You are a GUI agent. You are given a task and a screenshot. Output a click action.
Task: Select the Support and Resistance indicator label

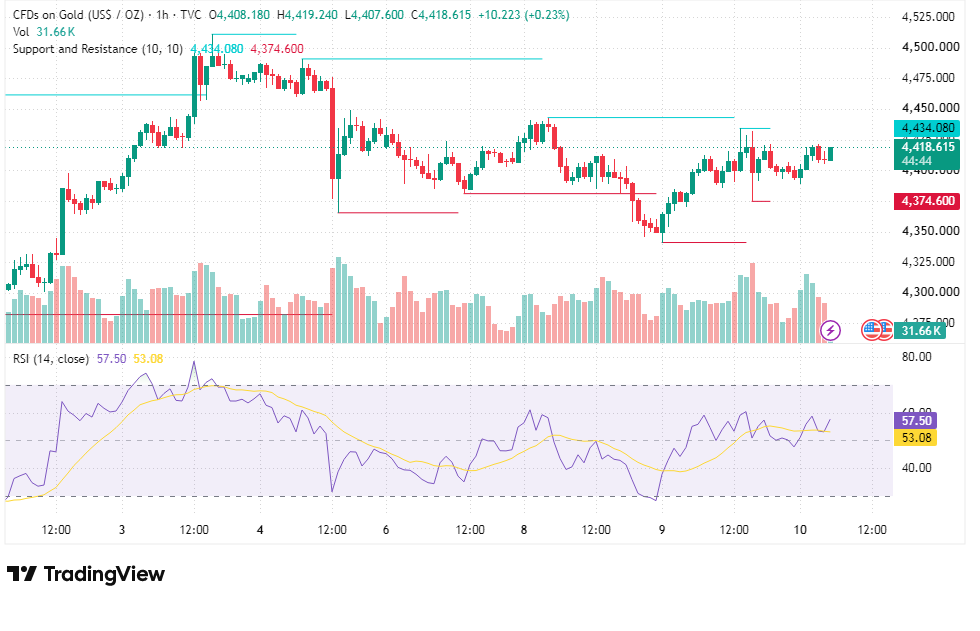tap(98, 49)
